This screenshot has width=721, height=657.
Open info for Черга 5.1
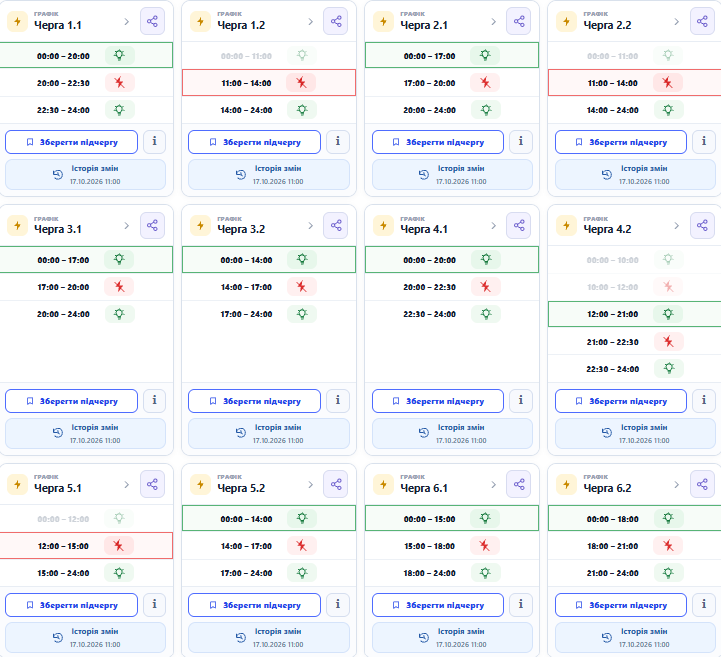[x=154, y=605]
